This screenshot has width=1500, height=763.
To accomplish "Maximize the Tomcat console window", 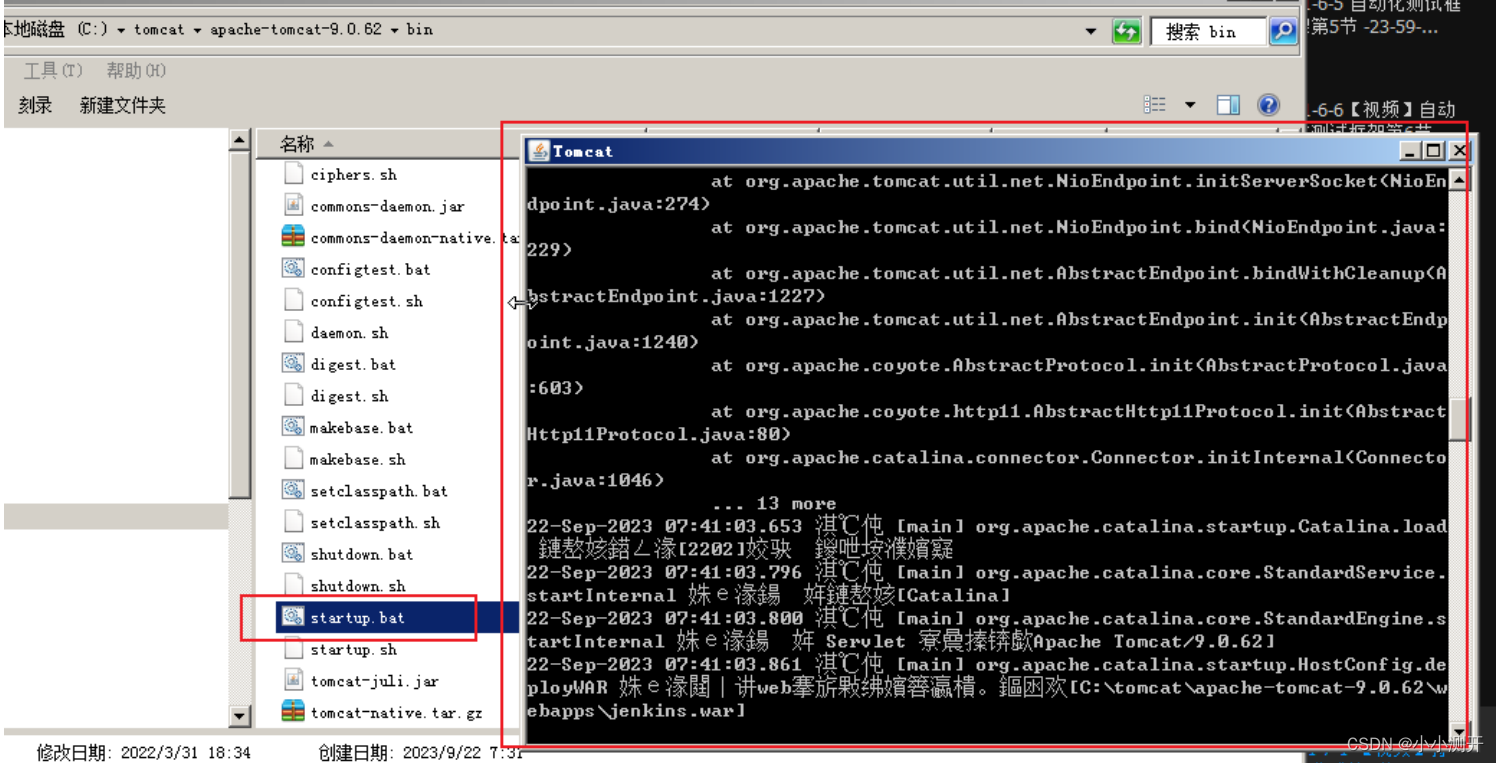I will 1435,151.
